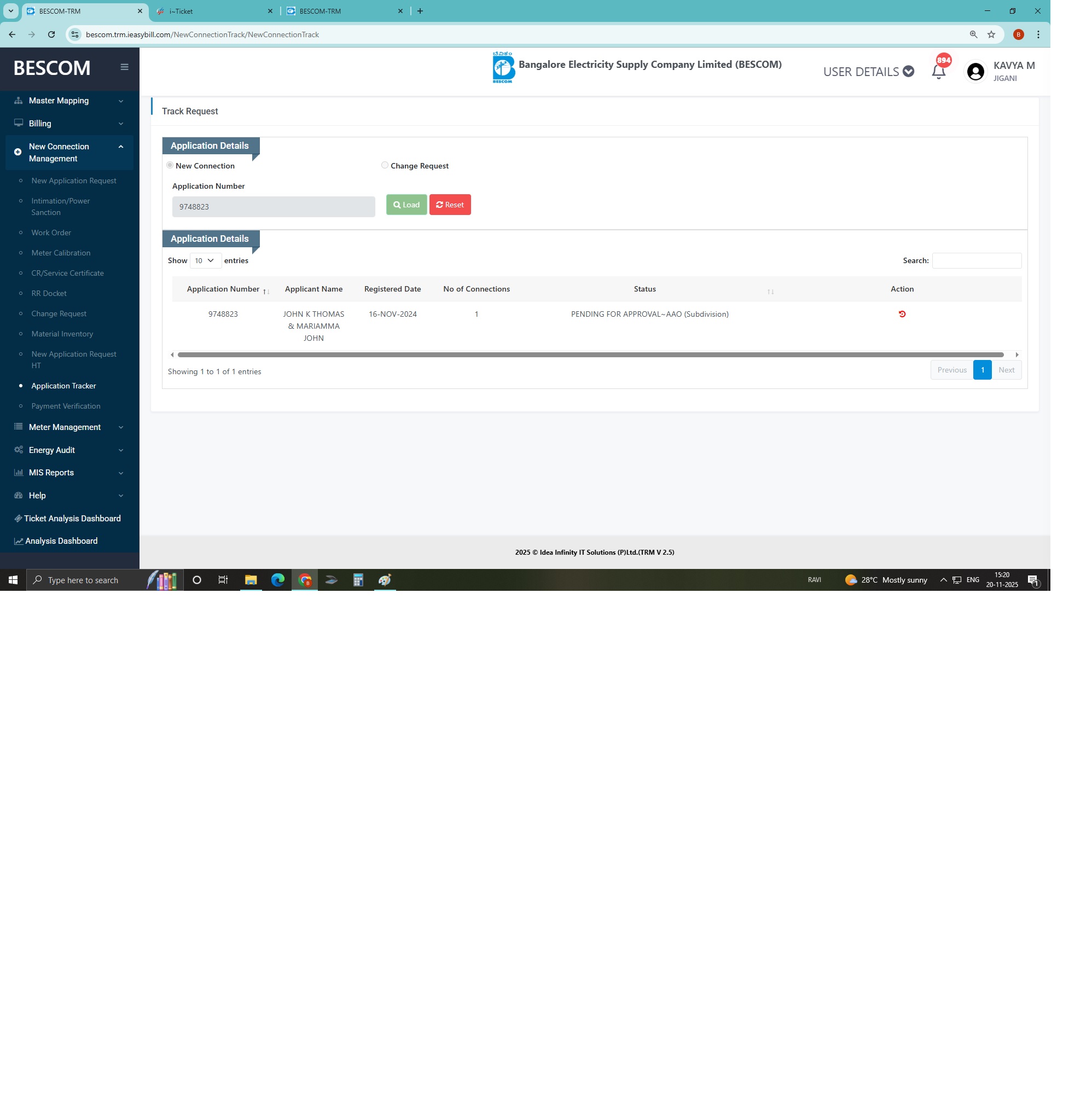The image size is (1092, 1116).
Task: Click the BESCOM logo in the header
Action: [503, 68]
